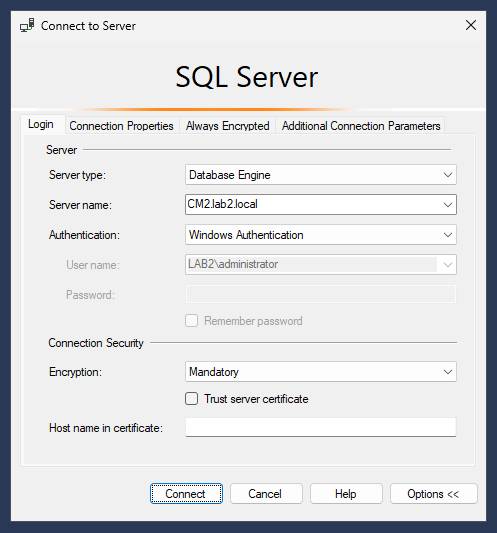Expand the Server name dropdown arrow

coord(447,205)
